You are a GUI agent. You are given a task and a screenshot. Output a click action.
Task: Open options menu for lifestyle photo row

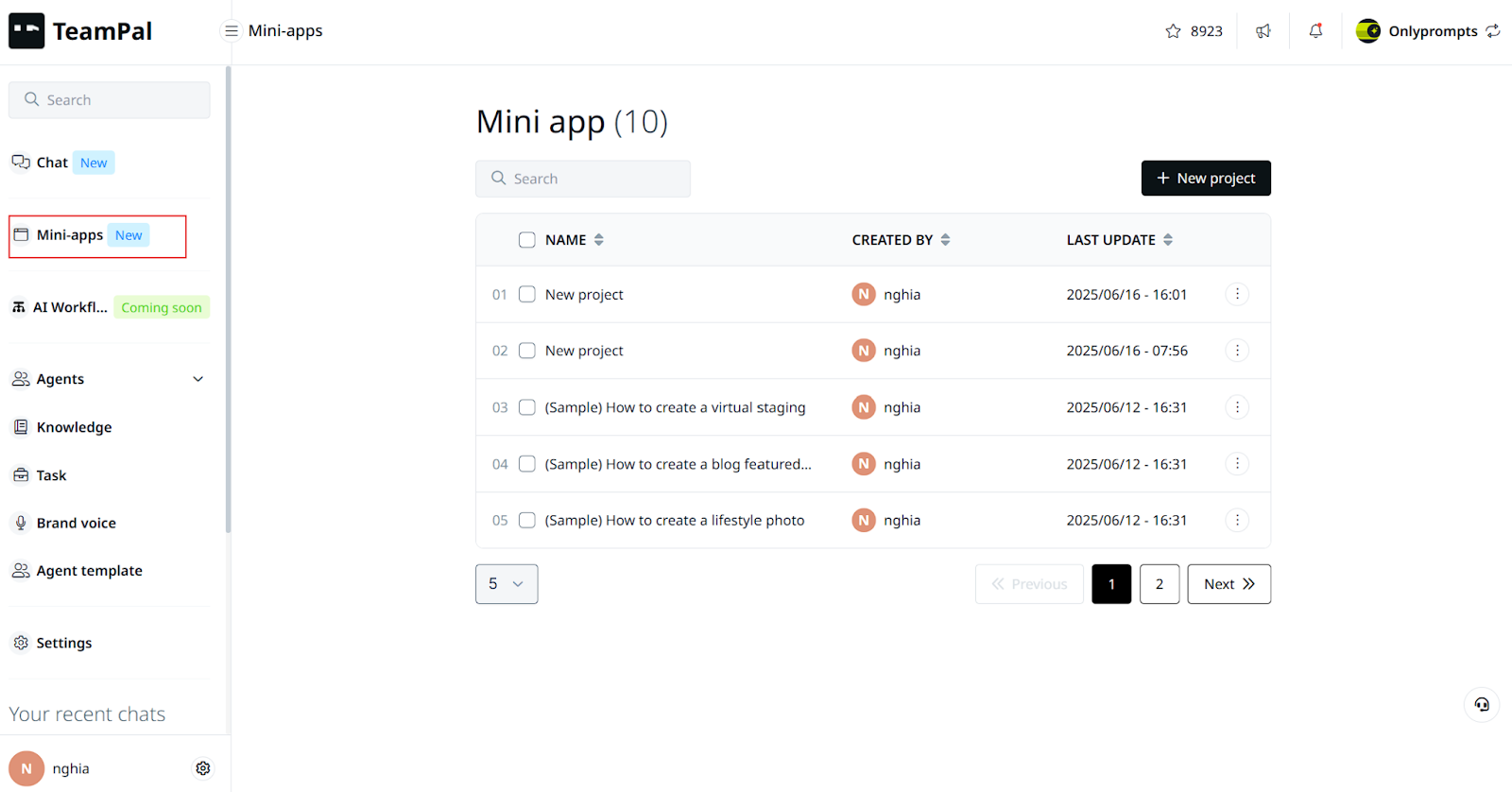[x=1237, y=520]
